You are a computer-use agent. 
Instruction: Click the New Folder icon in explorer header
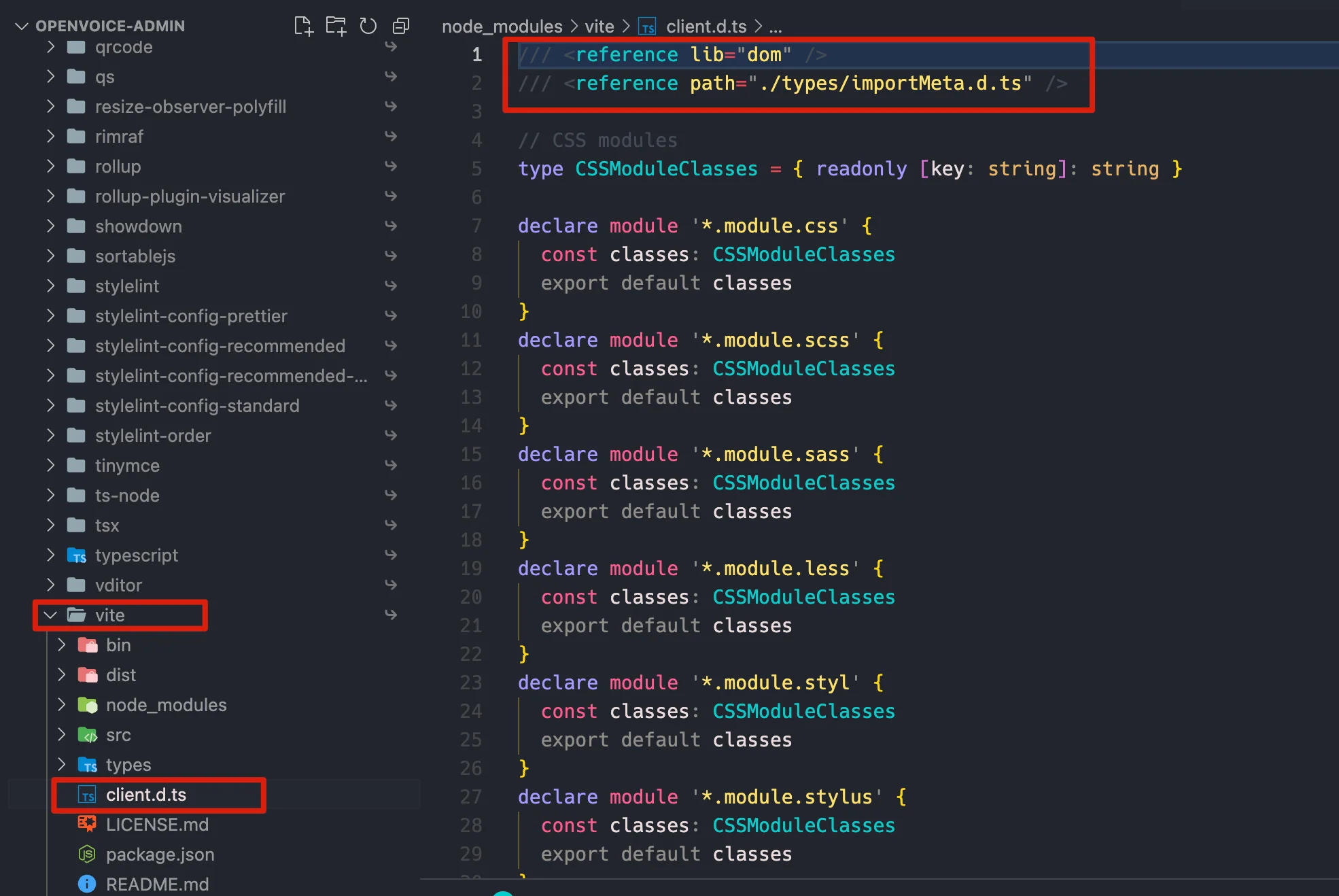tap(336, 26)
